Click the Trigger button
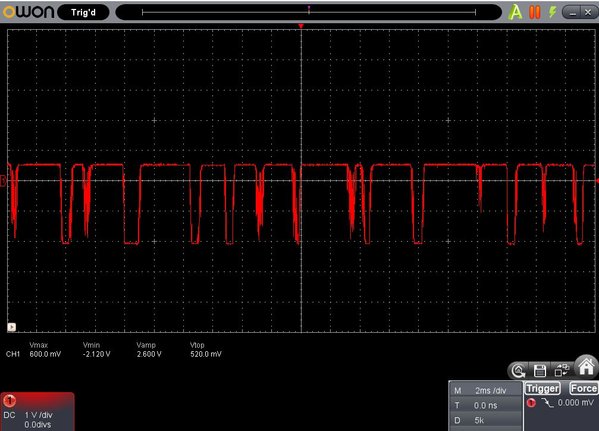Viewport: 599px width, 431px height. pos(542,389)
